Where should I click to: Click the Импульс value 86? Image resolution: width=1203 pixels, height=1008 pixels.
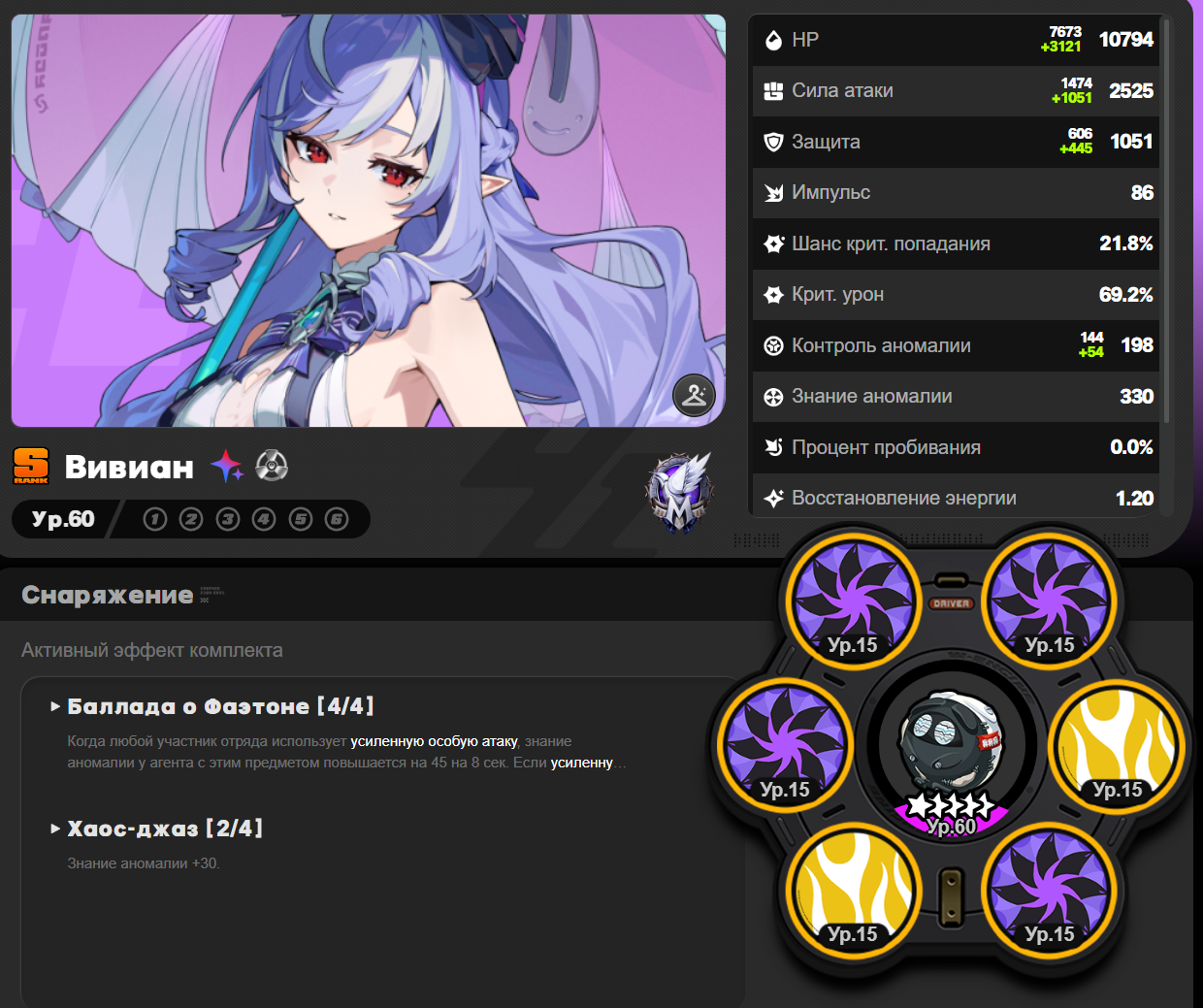[x=1142, y=193]
